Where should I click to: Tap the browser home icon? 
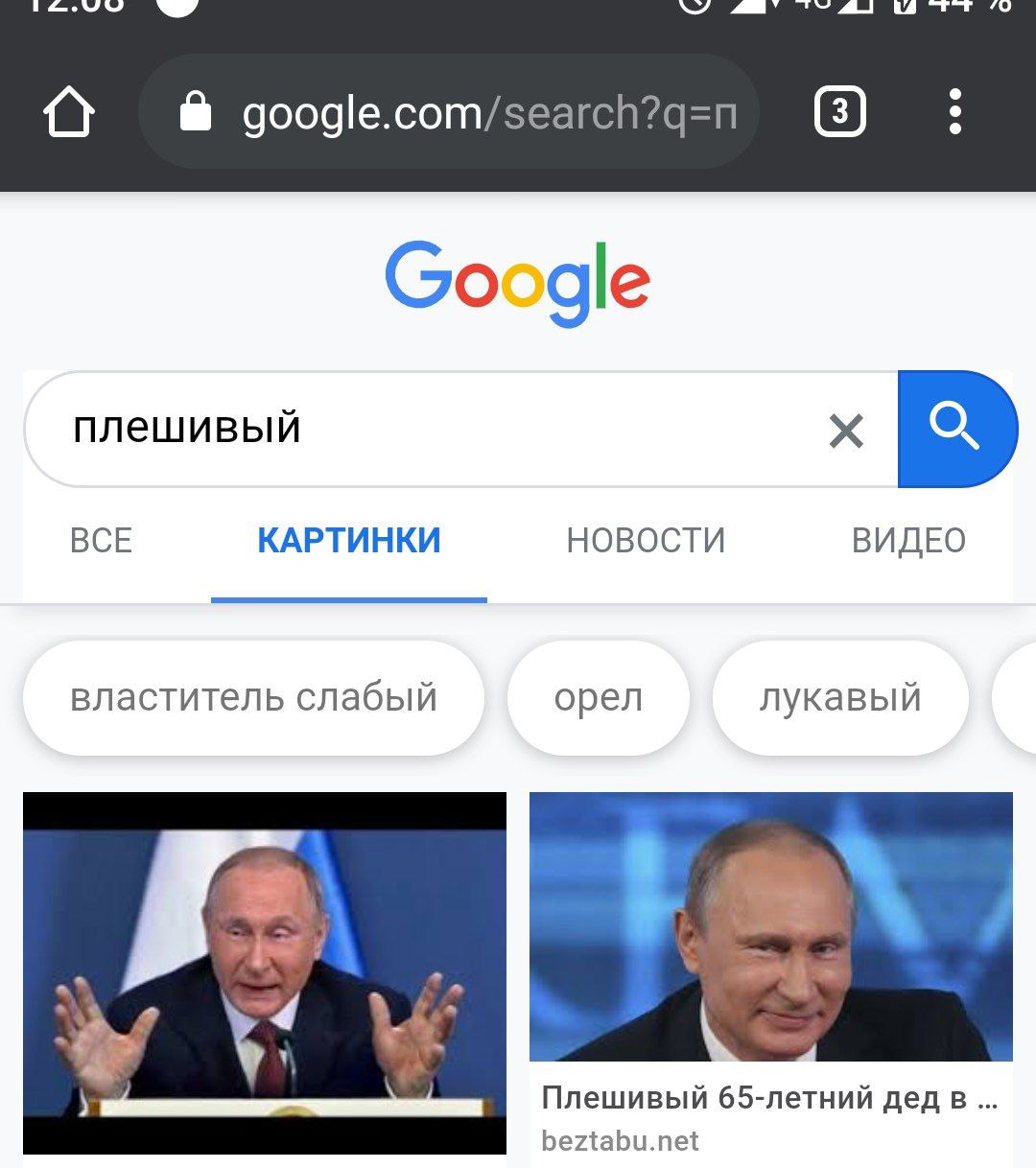click(x=69, y=113)
